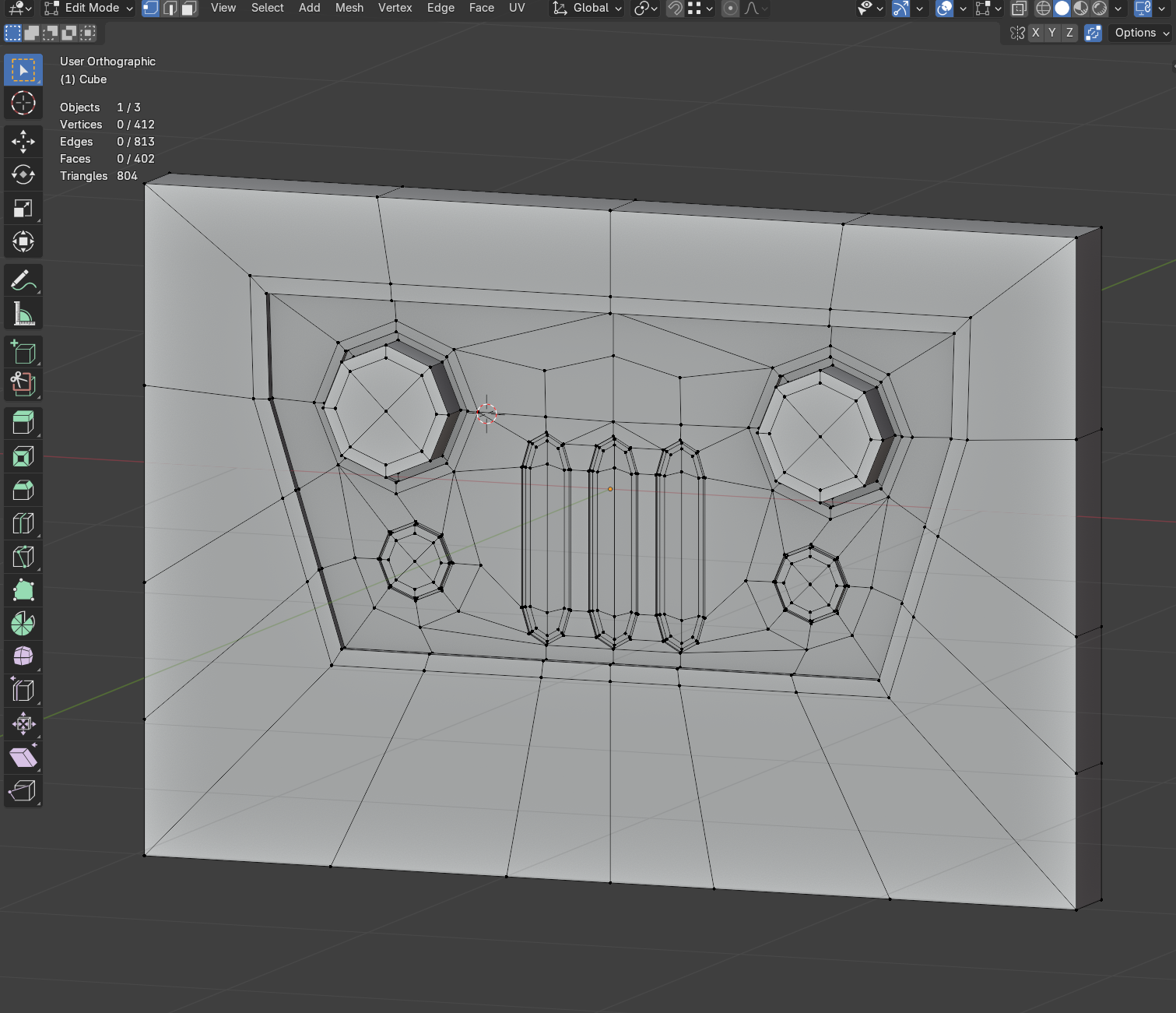
Task: Enable proportional editing
Action: [730, 8]
